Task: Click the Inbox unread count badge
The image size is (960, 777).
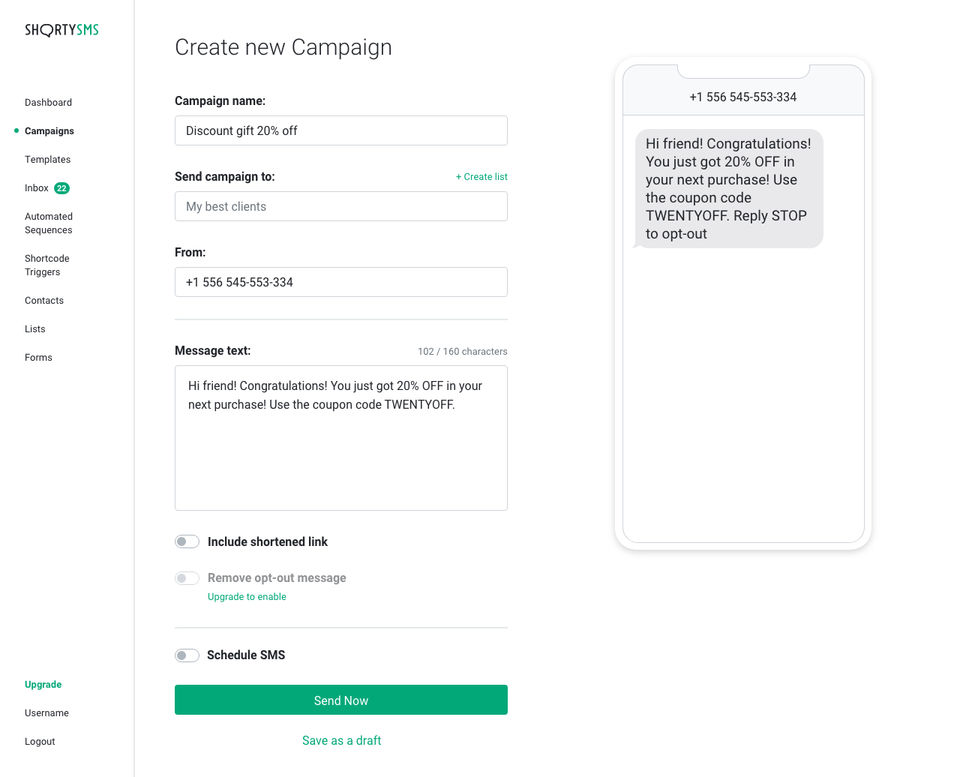Action: tap(62, 188)
